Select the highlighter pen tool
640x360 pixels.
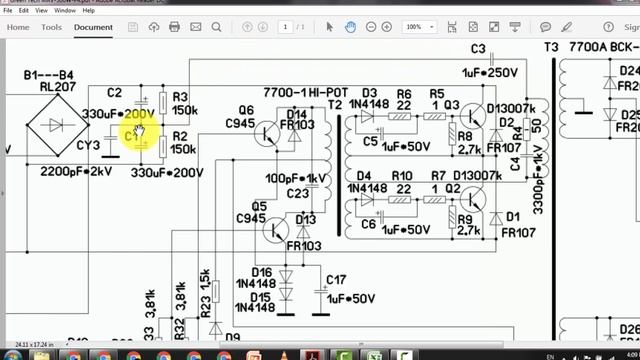567,27
